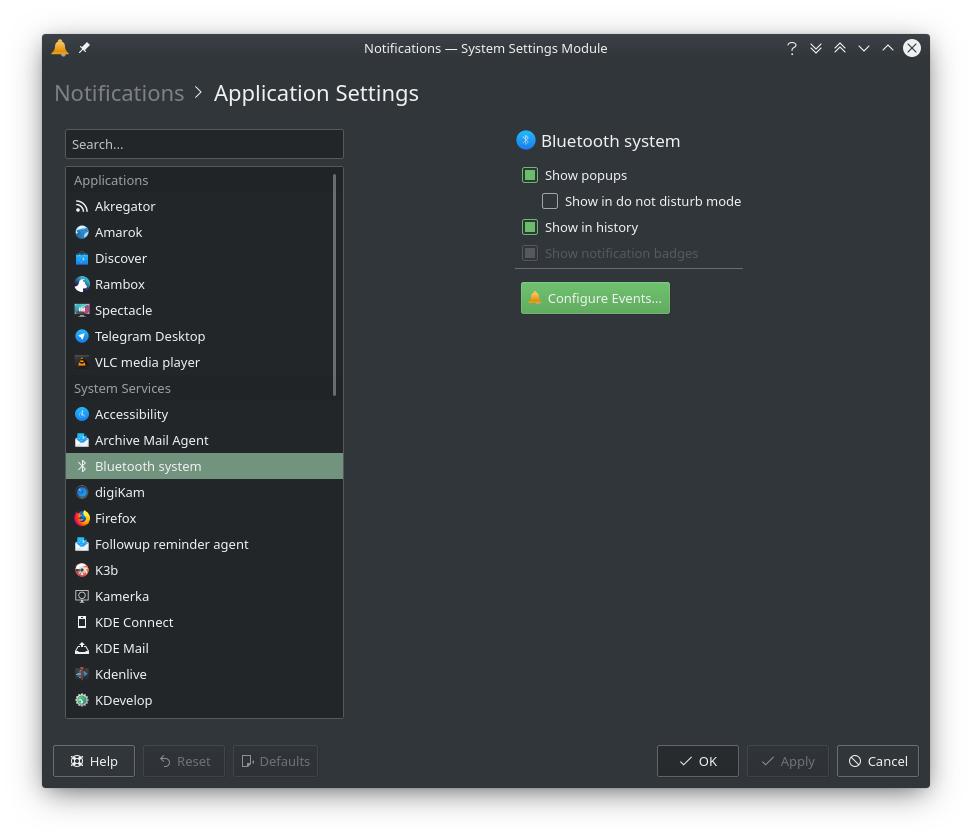
Task: Select Kamerka in the list
Action: [x=205, y=597]
